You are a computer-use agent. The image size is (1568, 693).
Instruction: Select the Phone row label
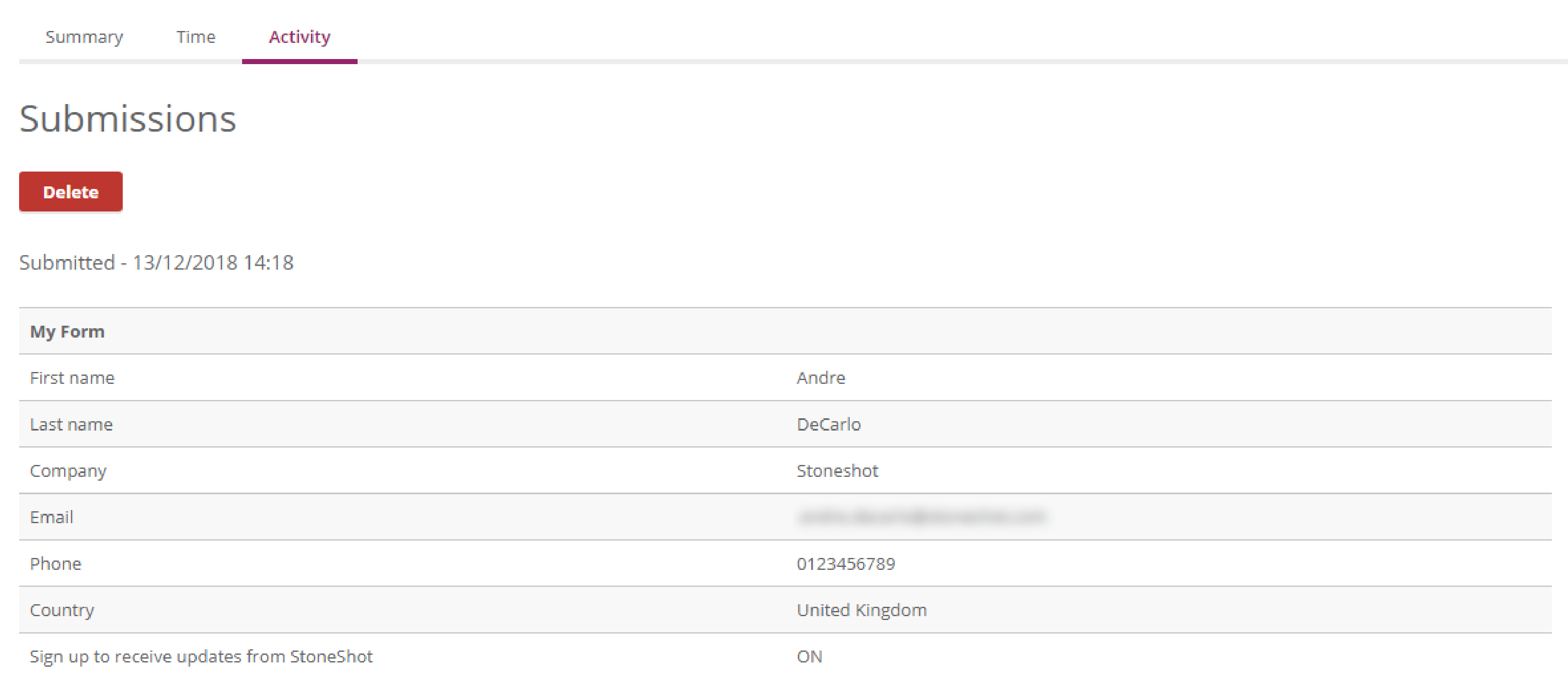tap(55, 564)
